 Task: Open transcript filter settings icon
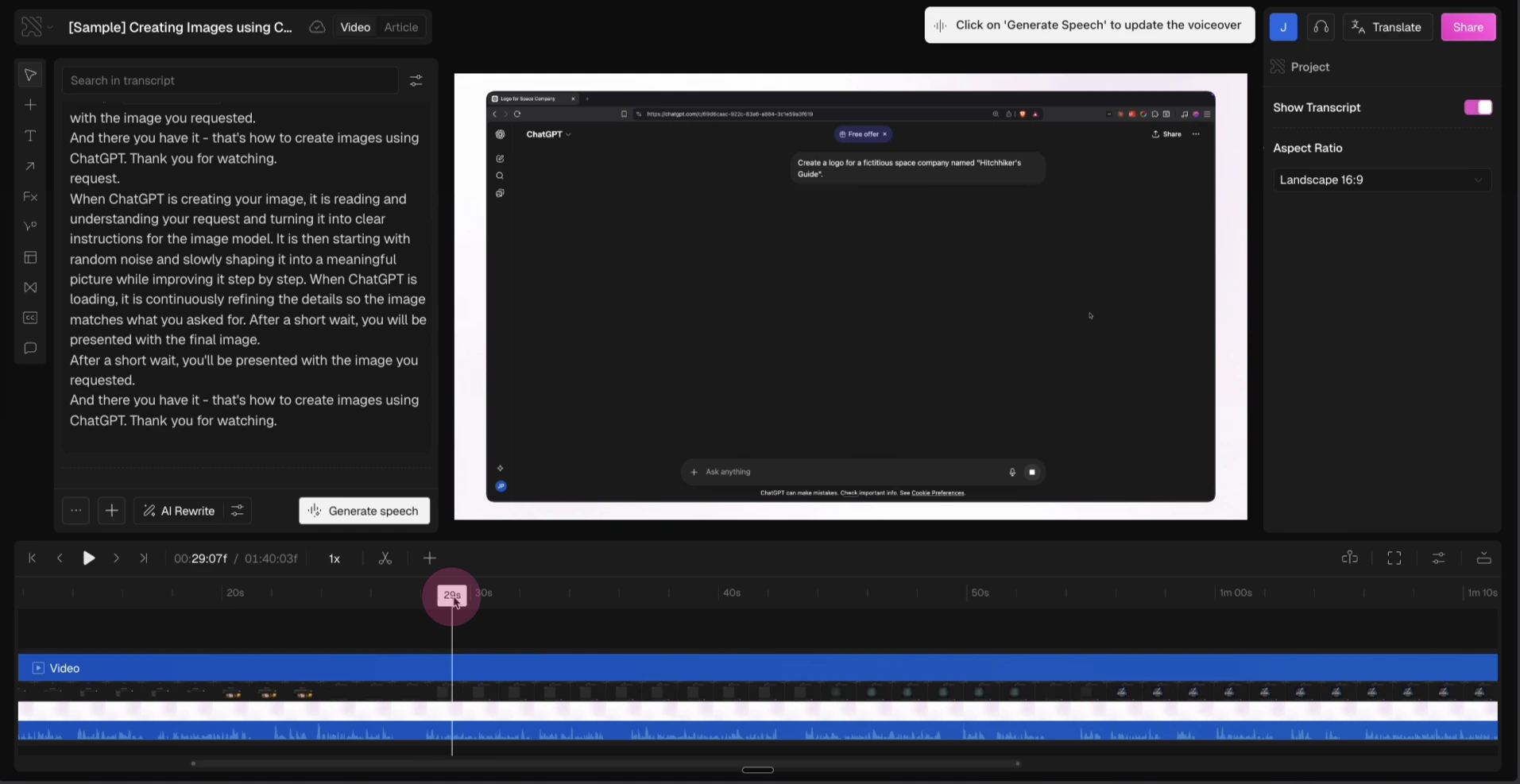[x=416, y=80]
